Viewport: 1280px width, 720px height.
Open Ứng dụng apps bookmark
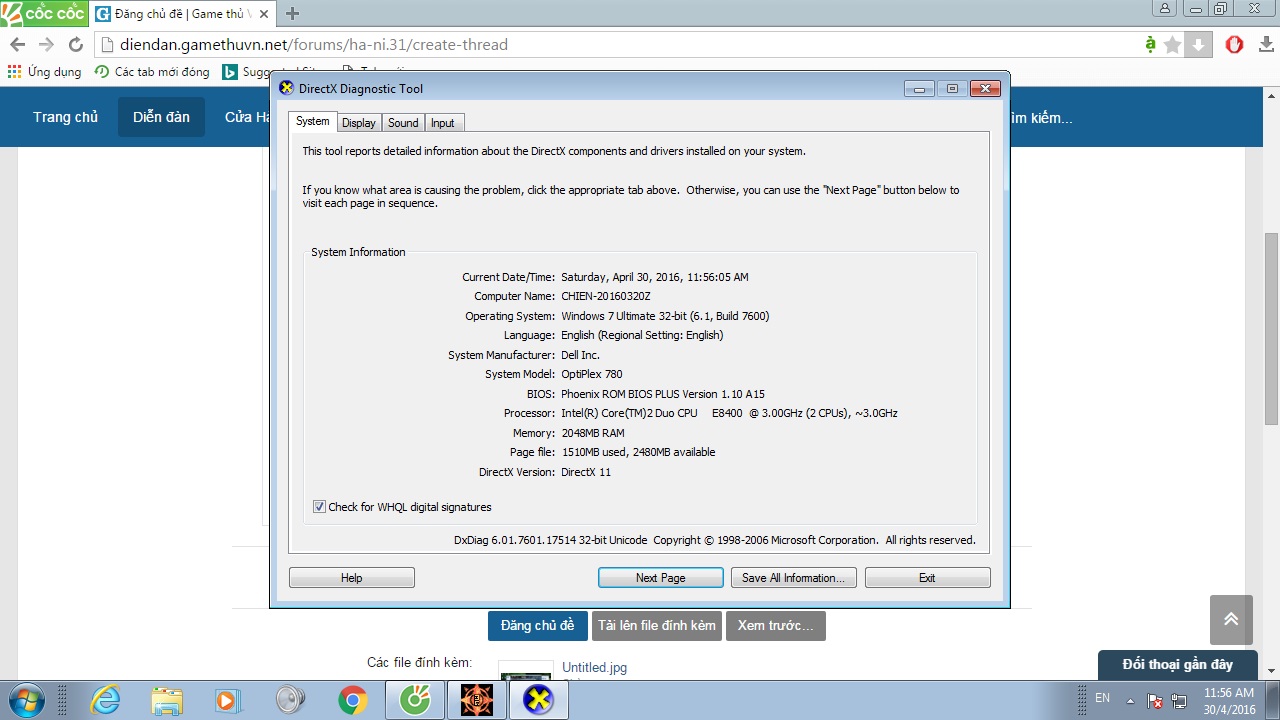pyautogui.click(x=44, y=72)
